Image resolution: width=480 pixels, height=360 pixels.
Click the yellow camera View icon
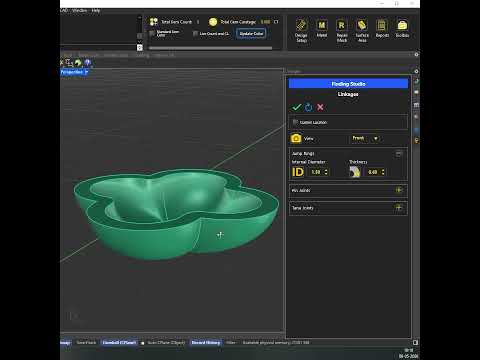pos(296,138)
